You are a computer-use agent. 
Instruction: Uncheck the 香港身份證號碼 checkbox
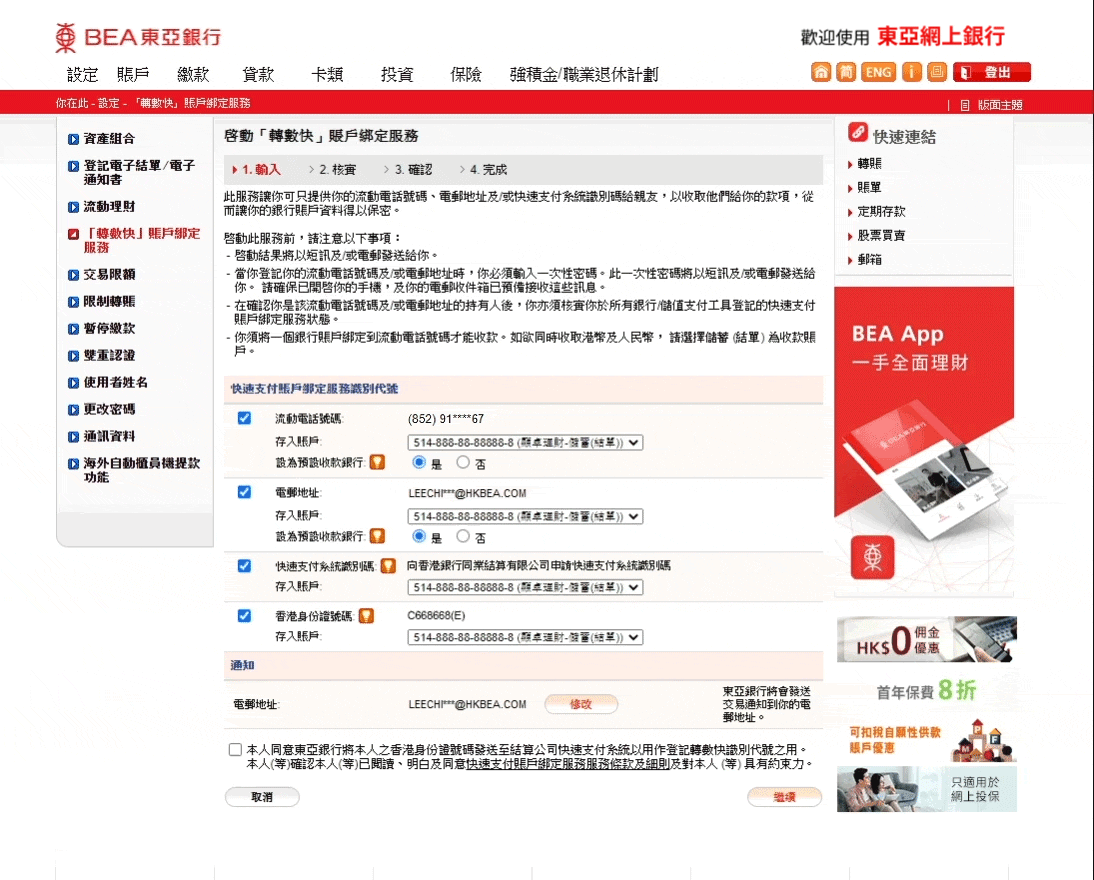[x=244, y=616]
